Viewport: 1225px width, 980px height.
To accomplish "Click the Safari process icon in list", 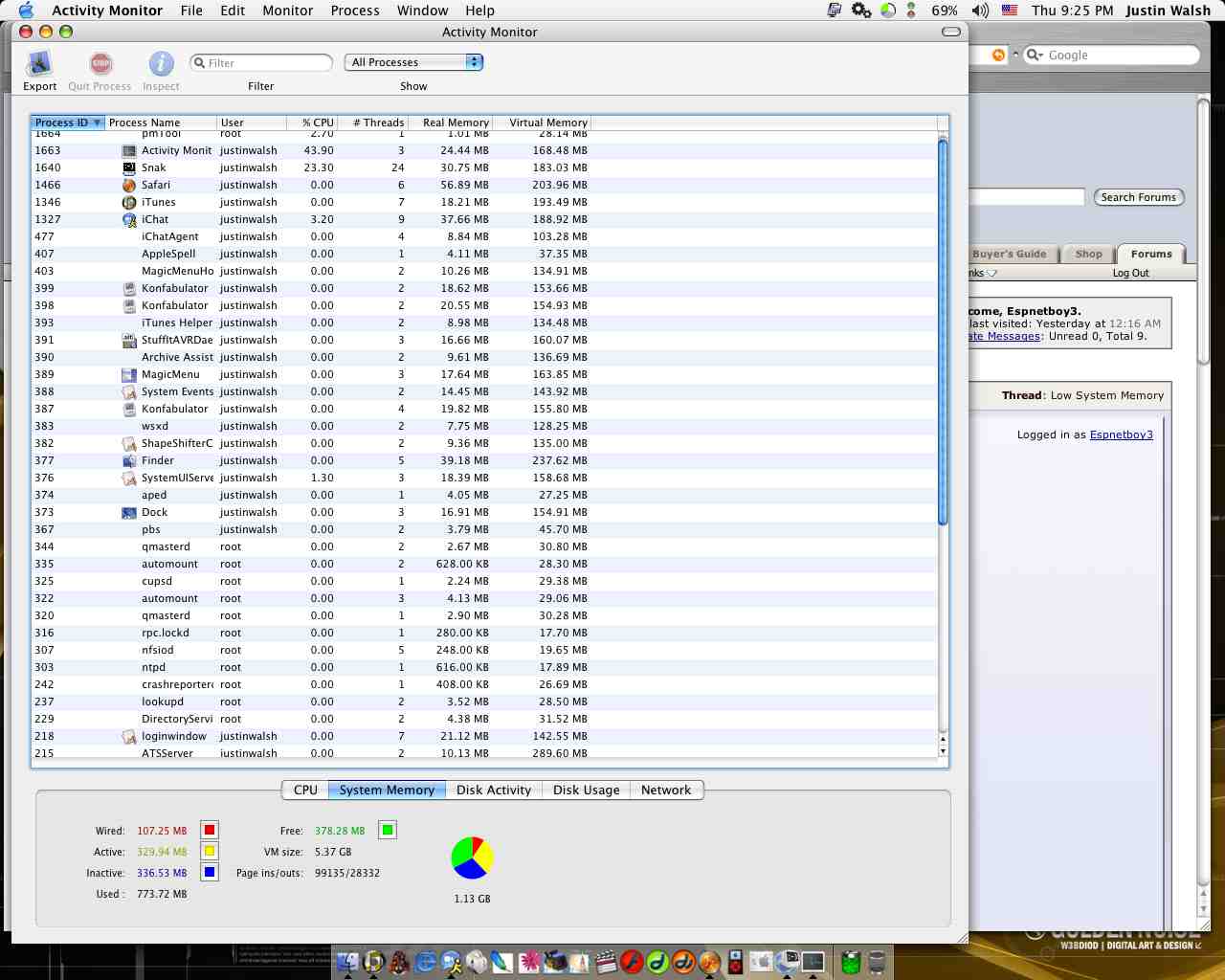I will (x=129, y=185).
